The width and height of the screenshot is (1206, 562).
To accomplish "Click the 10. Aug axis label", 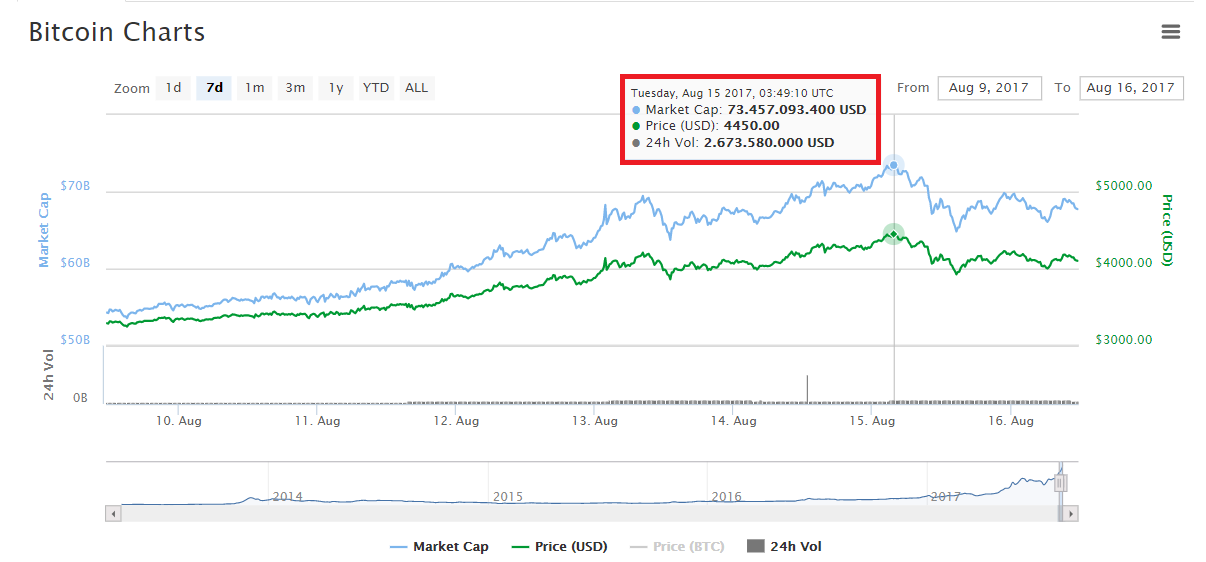I will click(x=178, y=421).
